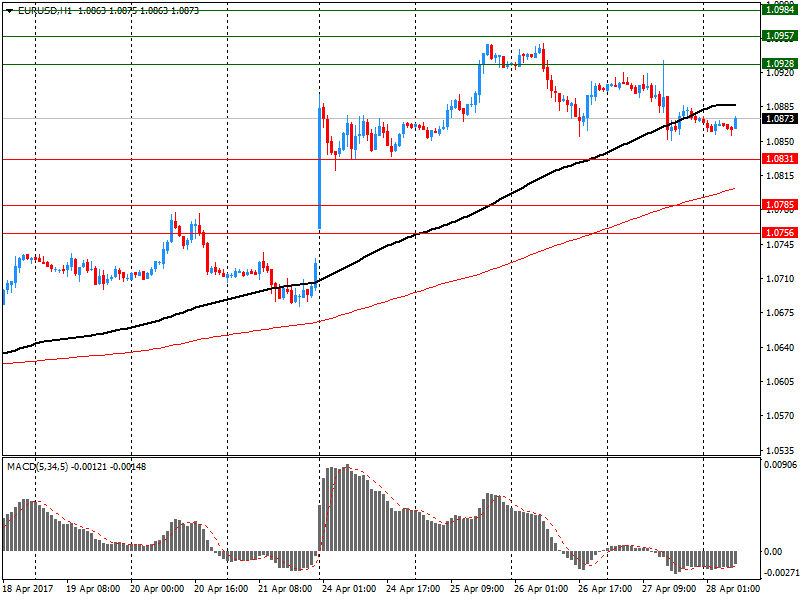Click the highest MACD histogram bar on 24 Apr
This screenshot has height=600, width=800.
click(347, 508)
